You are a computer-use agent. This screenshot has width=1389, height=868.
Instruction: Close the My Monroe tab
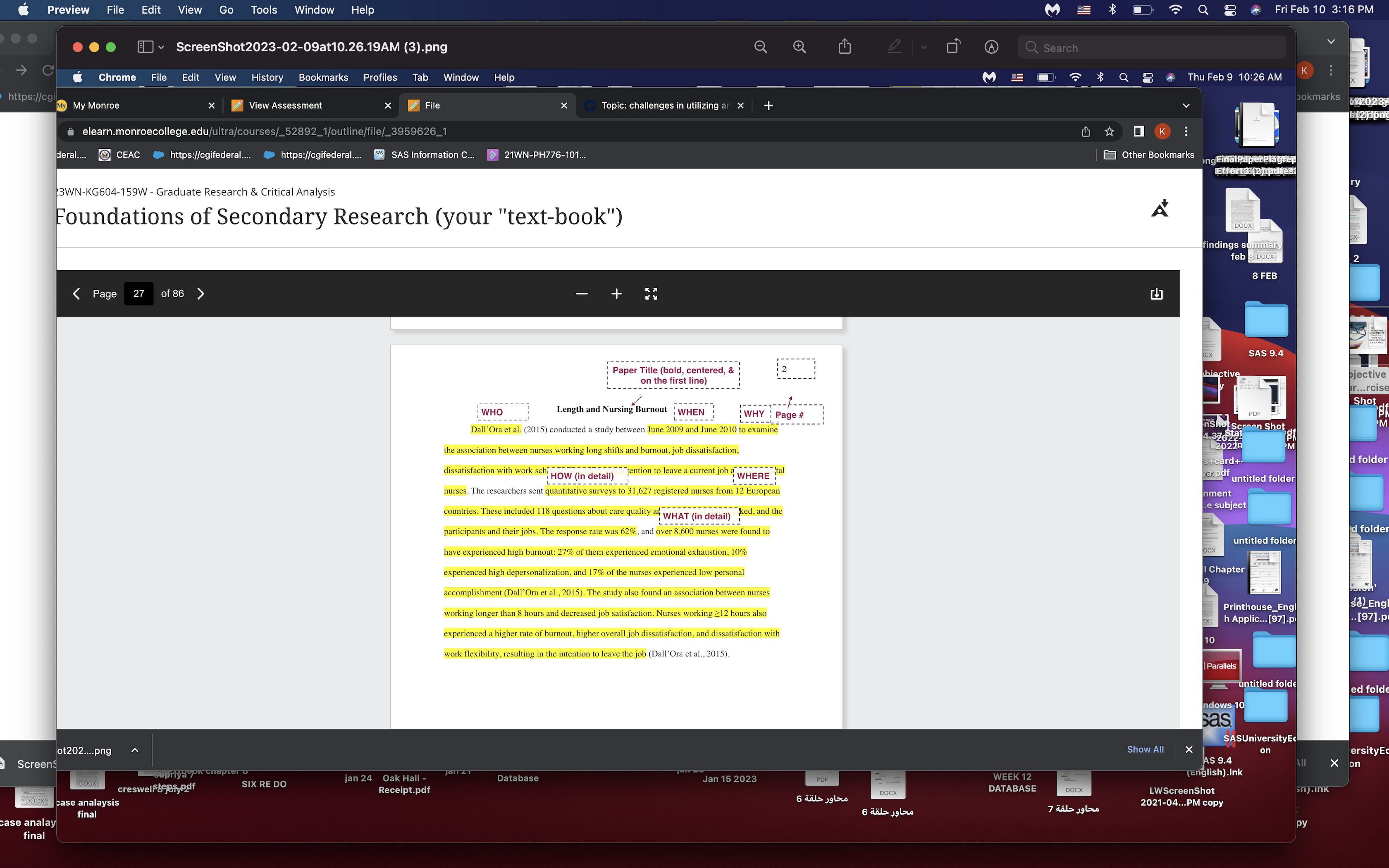point(211,105)
